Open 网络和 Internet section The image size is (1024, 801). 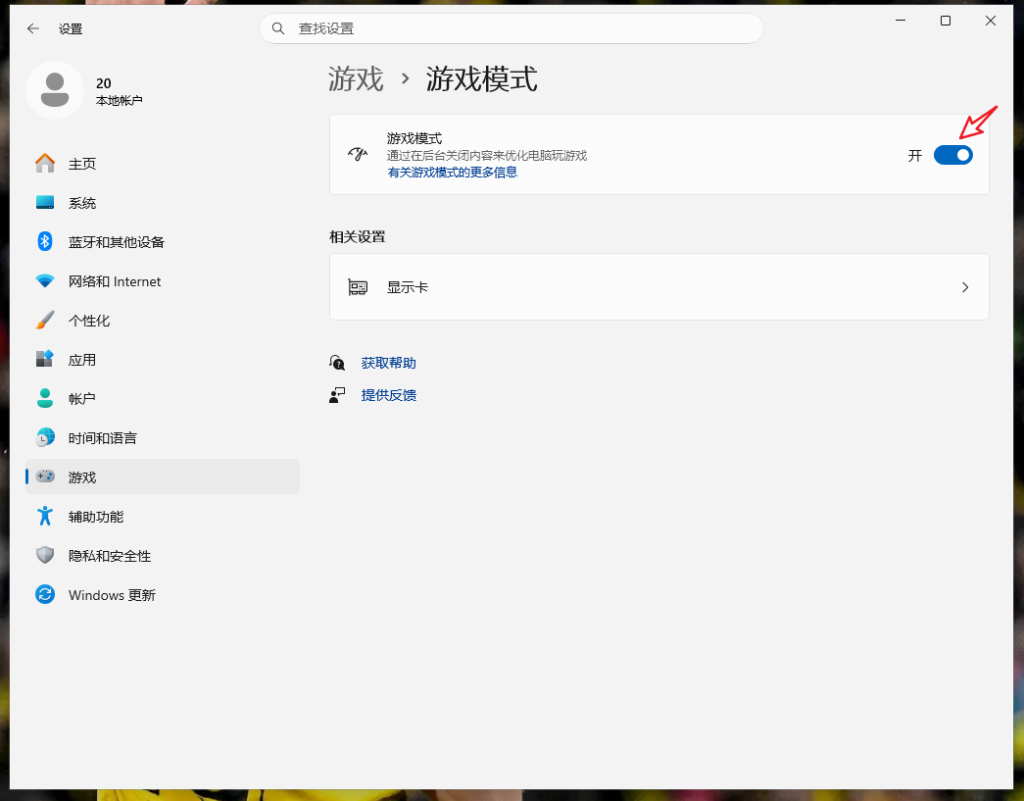point(163,281)
